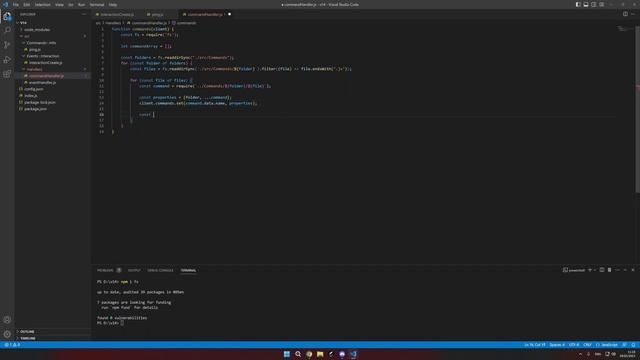This screenshot has width=640, height=360.
Task: Expand the Outline section
Action: click(27, 331)
